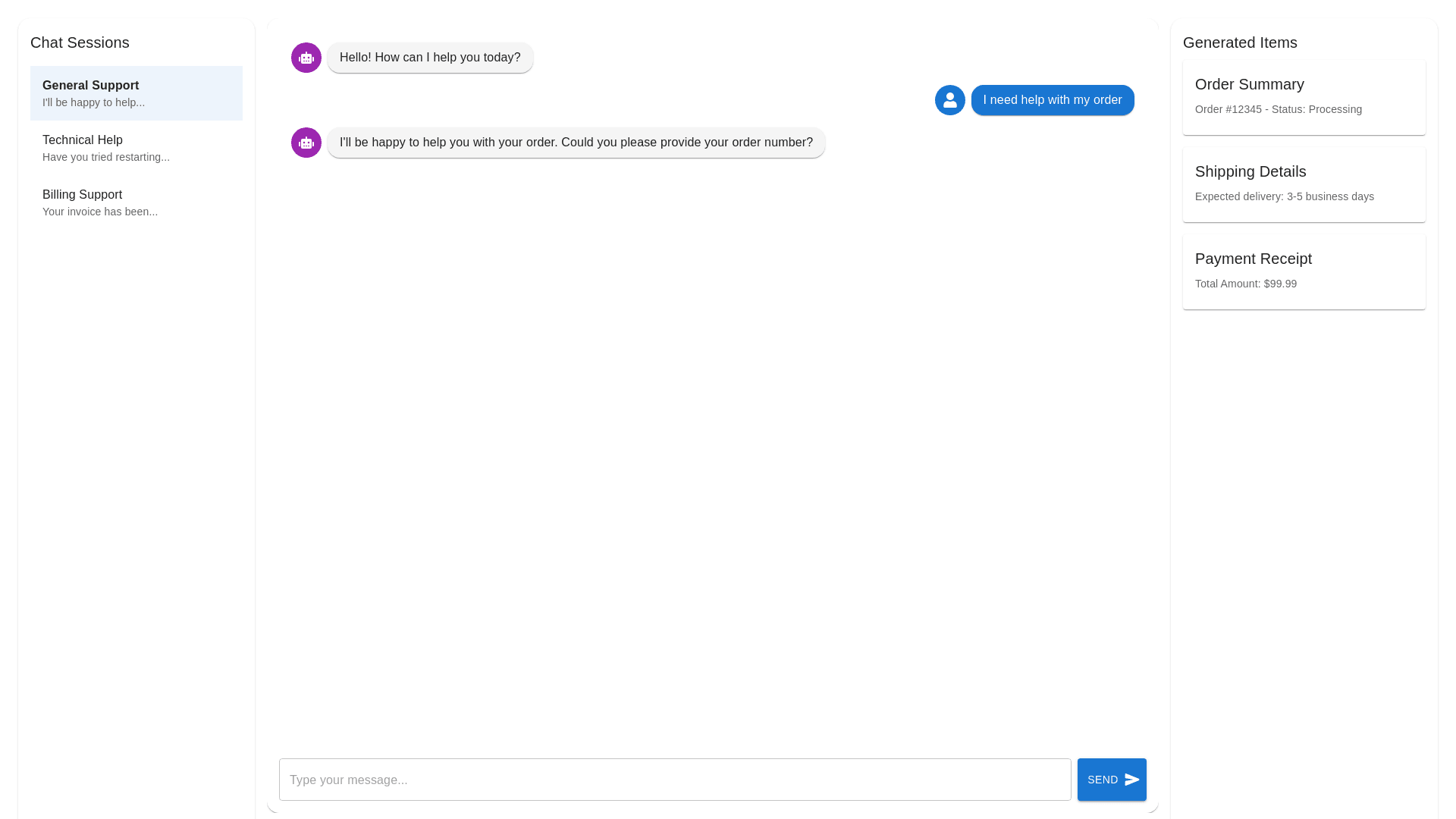Click the 'I need help with my order' message
Screen dimensions: 1456x819
(x=1053, y=100)
